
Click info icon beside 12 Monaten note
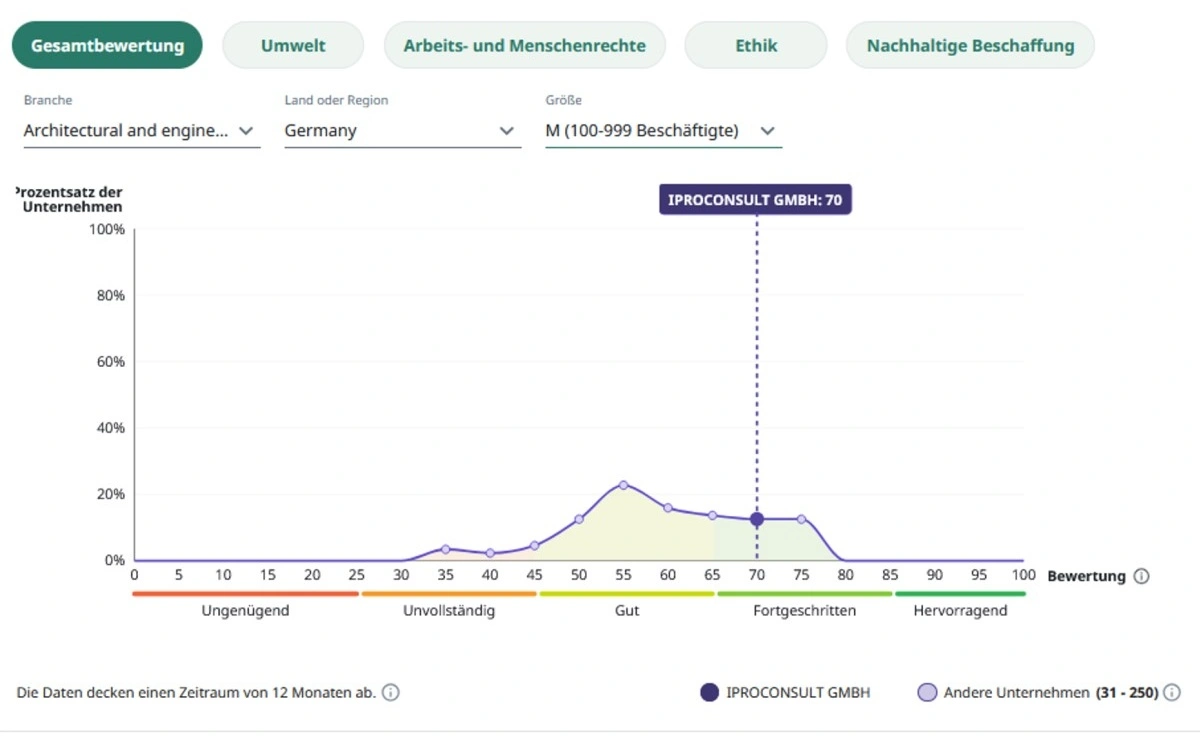[391, 693]
